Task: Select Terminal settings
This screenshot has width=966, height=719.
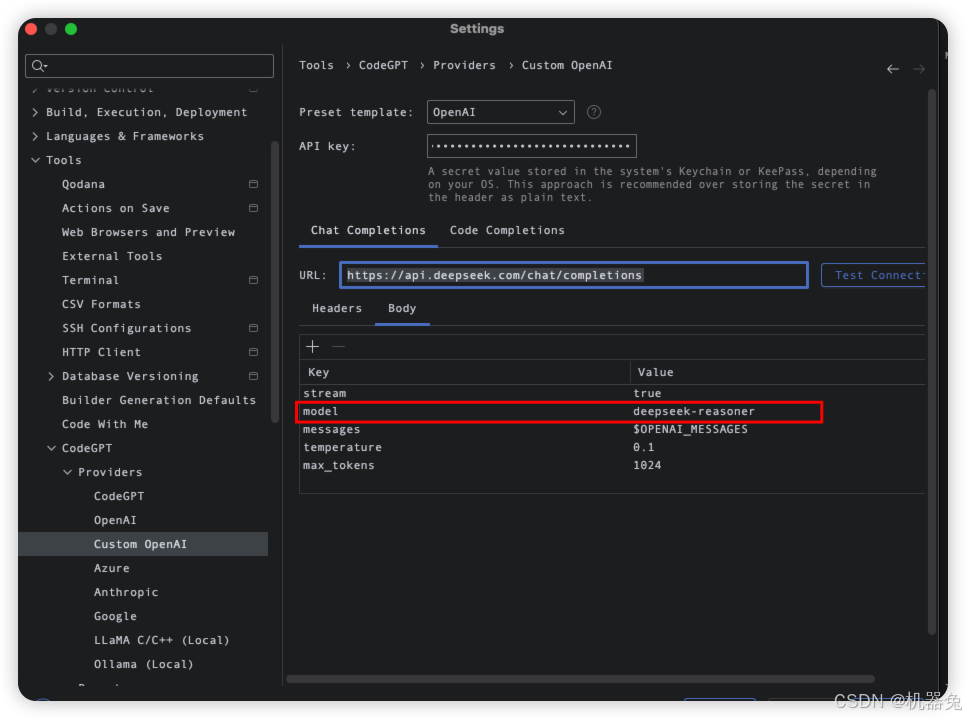Action: [x=90, y=280]
